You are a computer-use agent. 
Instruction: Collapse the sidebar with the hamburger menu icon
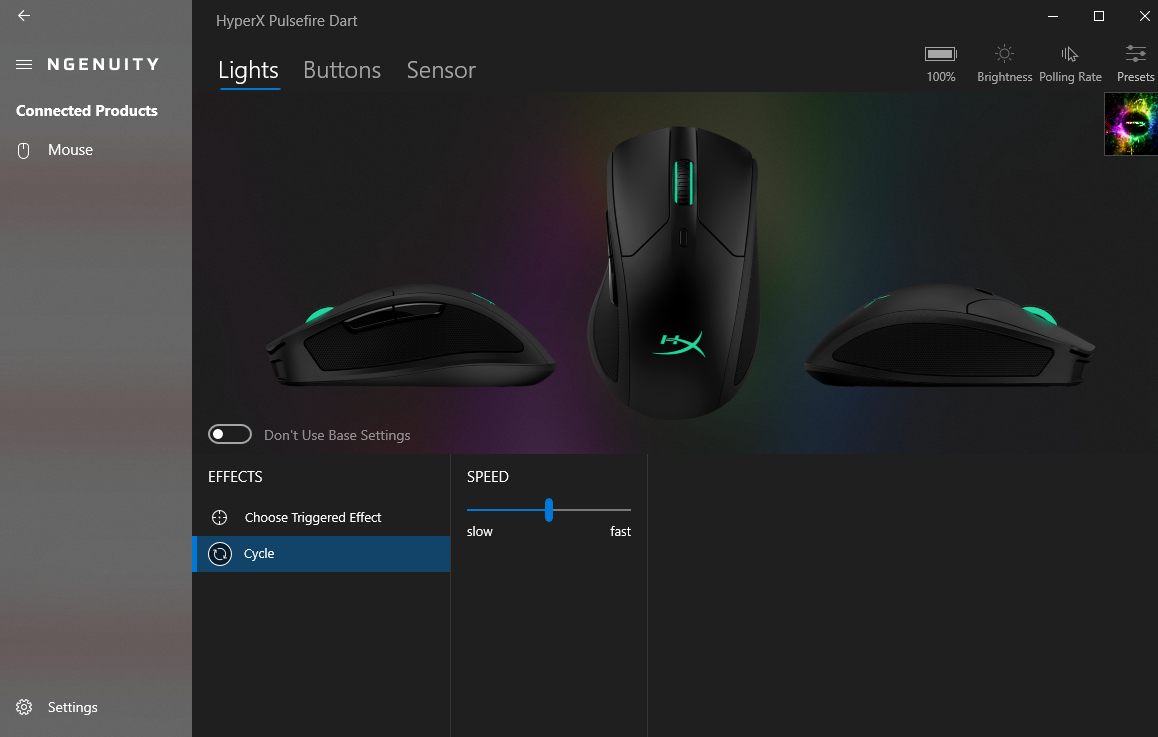[x=24, y=64]
